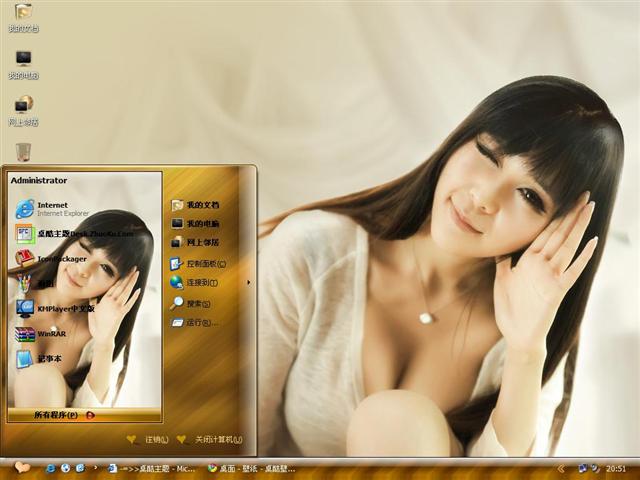Click the Administrator user name
Viewport: 640px width, 480px height.
(39, 180)
